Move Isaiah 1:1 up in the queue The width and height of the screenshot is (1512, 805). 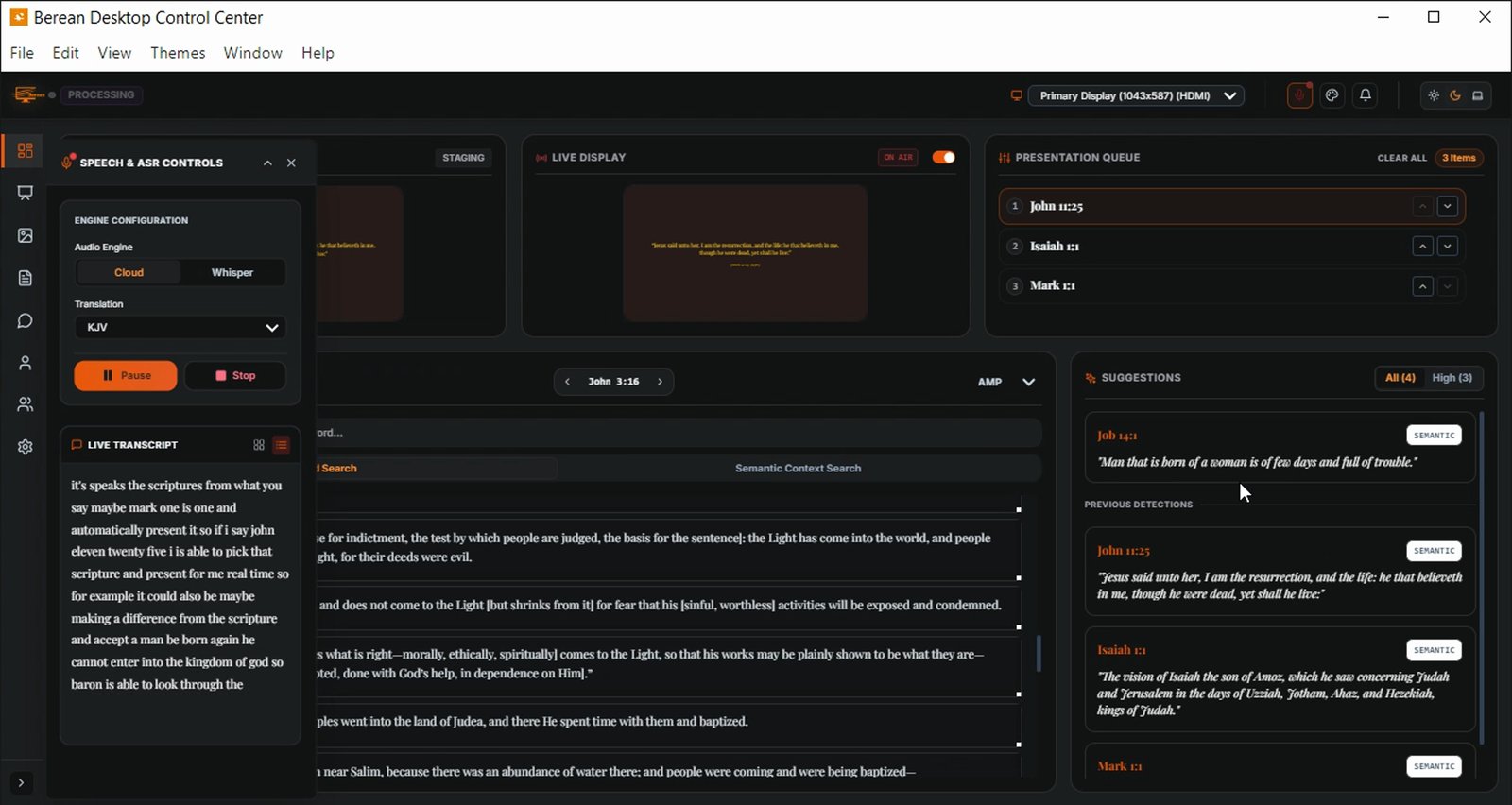[x=1422, y=247]
